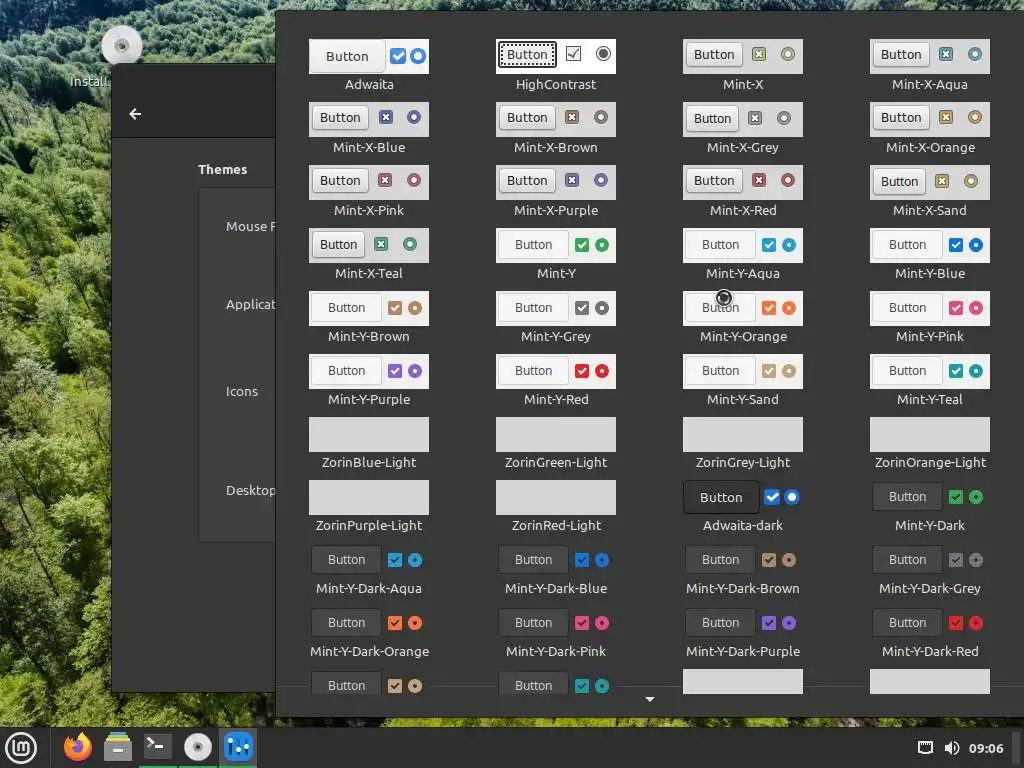Select the ZorinBlue-Light theme
Image resolution: width=1024 pixels, height=768 pixels.
tap(369, 443)
